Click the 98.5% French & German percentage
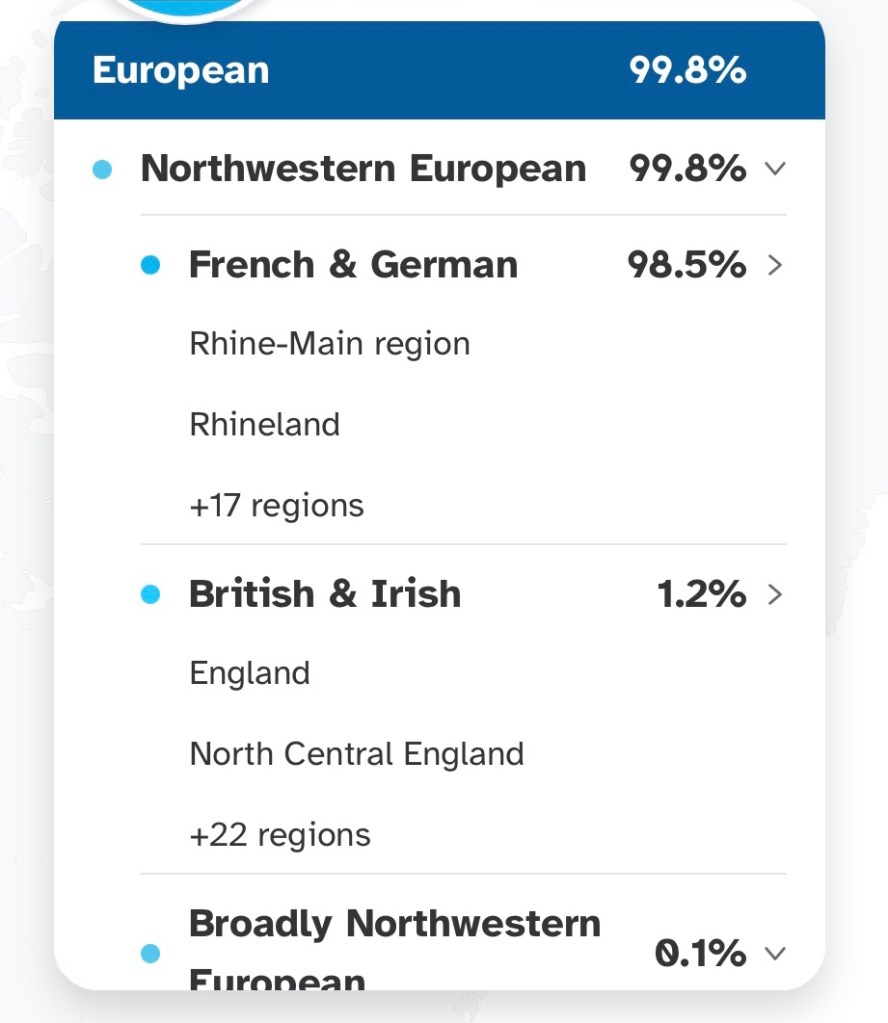Screen dimensions: 888x1023 (686, 266)
